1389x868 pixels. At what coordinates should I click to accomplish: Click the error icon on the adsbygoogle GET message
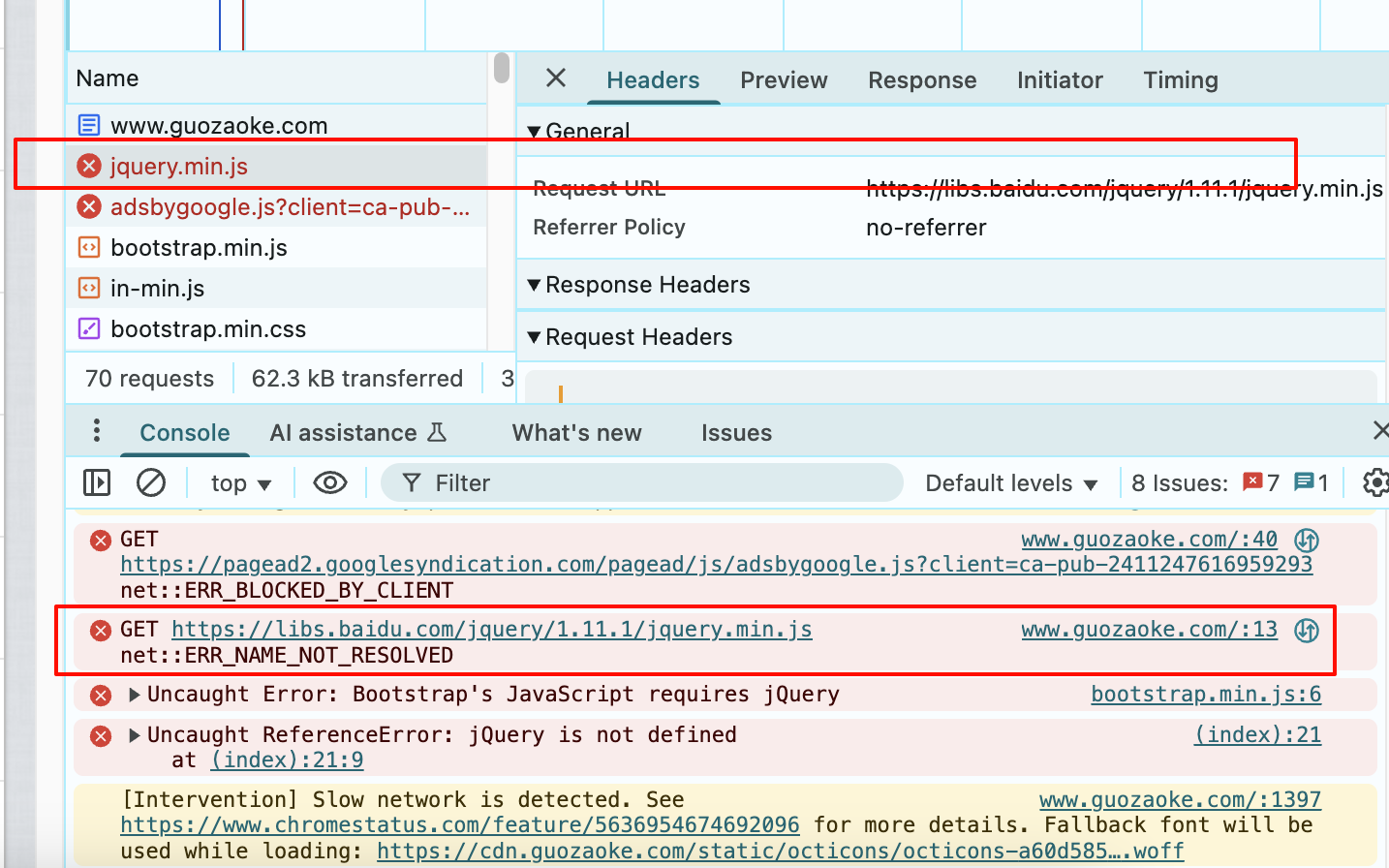pyautogui.click(x=101, y=541)
